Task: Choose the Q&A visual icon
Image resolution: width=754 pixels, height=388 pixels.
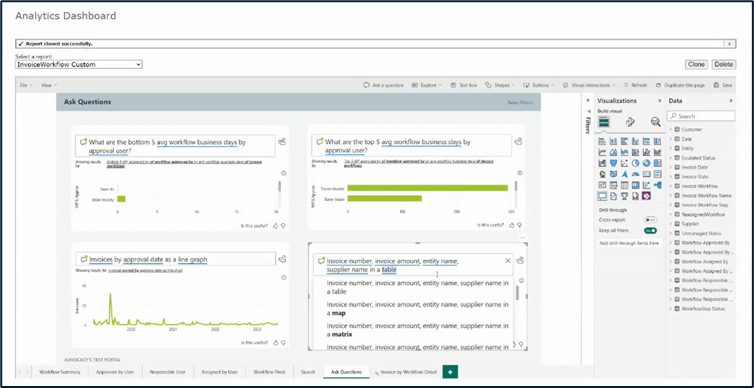Action: (x=602, y=196)
